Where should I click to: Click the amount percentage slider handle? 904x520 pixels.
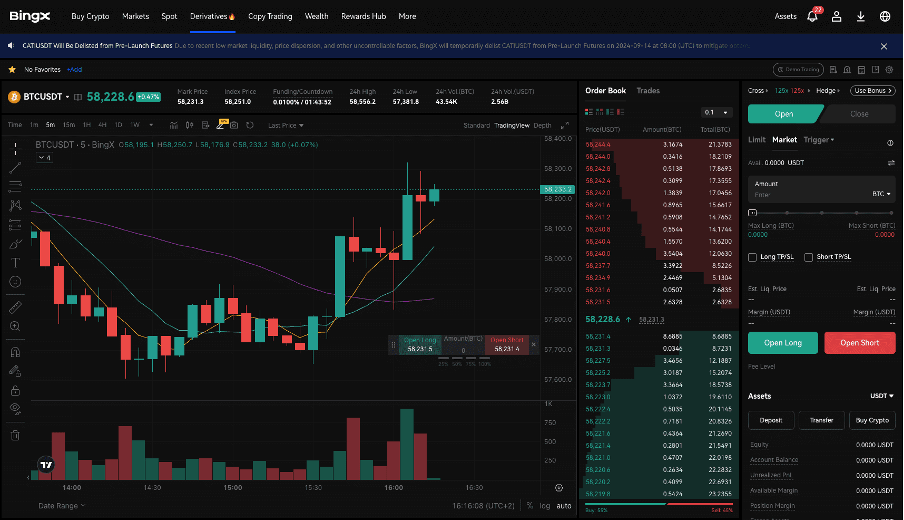point(752,213)
